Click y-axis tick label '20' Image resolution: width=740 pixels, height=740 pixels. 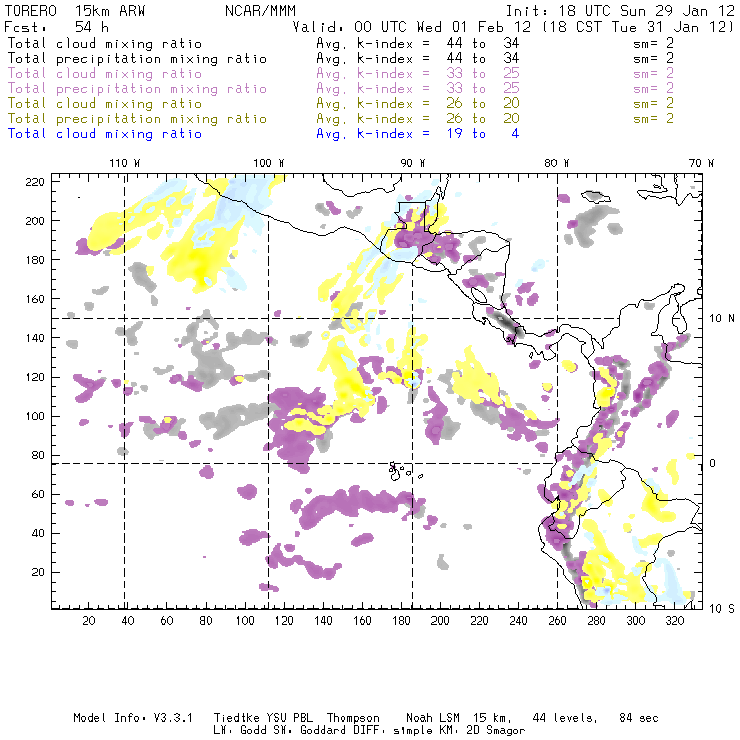(x=38, y=572)
